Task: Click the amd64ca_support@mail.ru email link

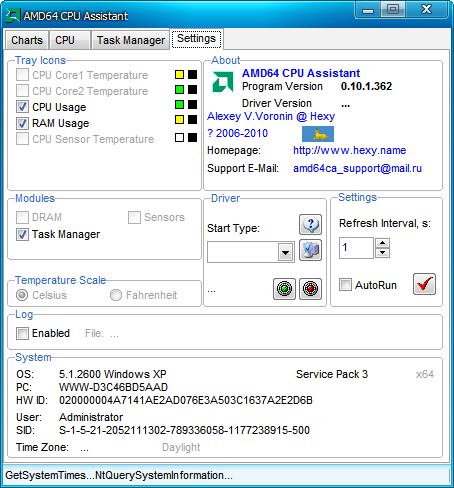Action: coord(357,168)
